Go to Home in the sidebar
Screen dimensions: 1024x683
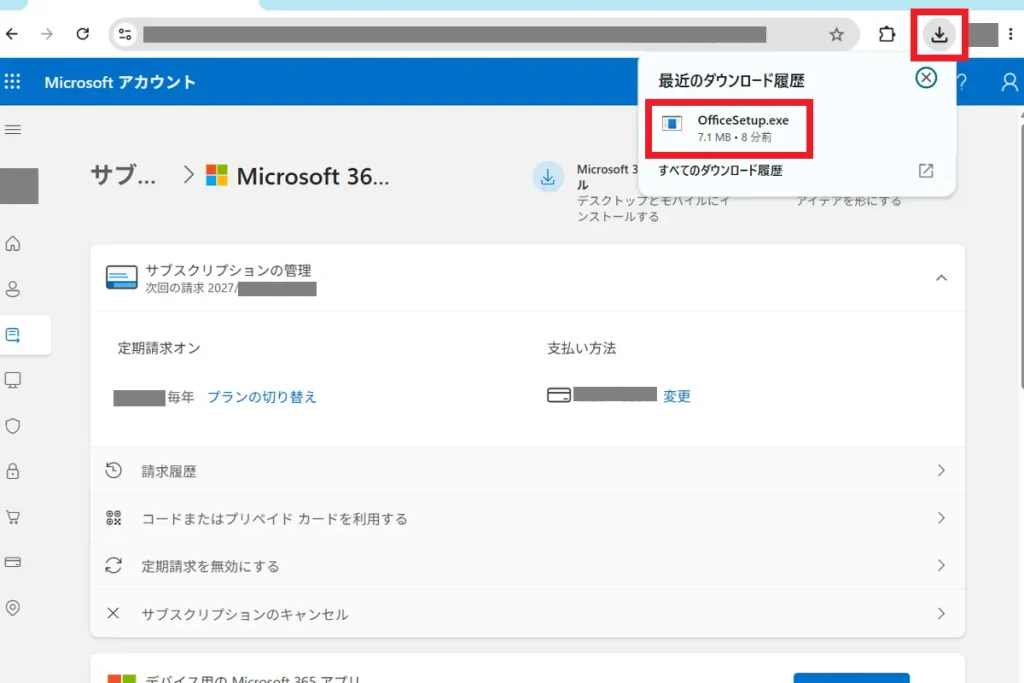[12, 244]
